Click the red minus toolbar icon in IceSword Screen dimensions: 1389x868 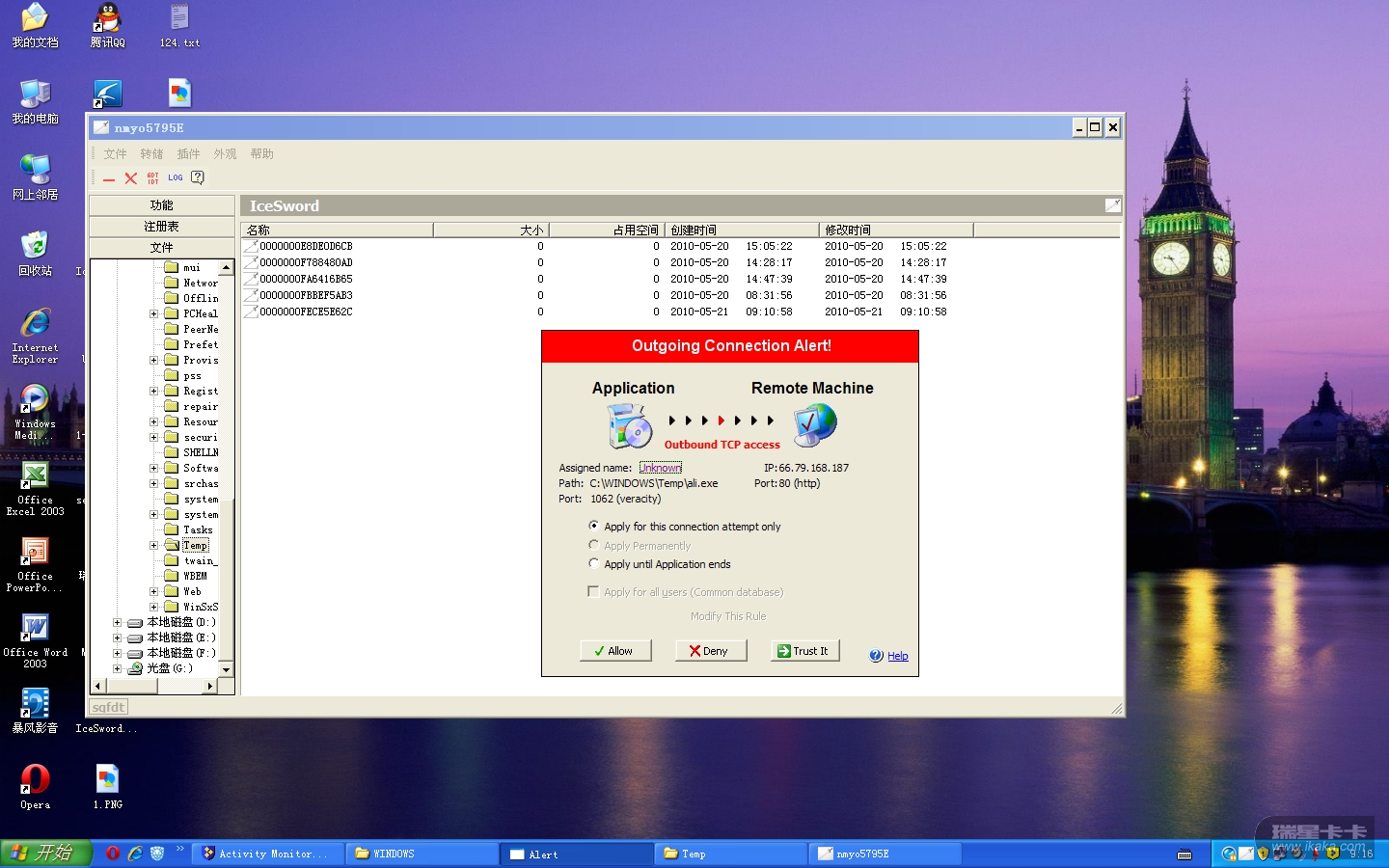tap(109, 178)
